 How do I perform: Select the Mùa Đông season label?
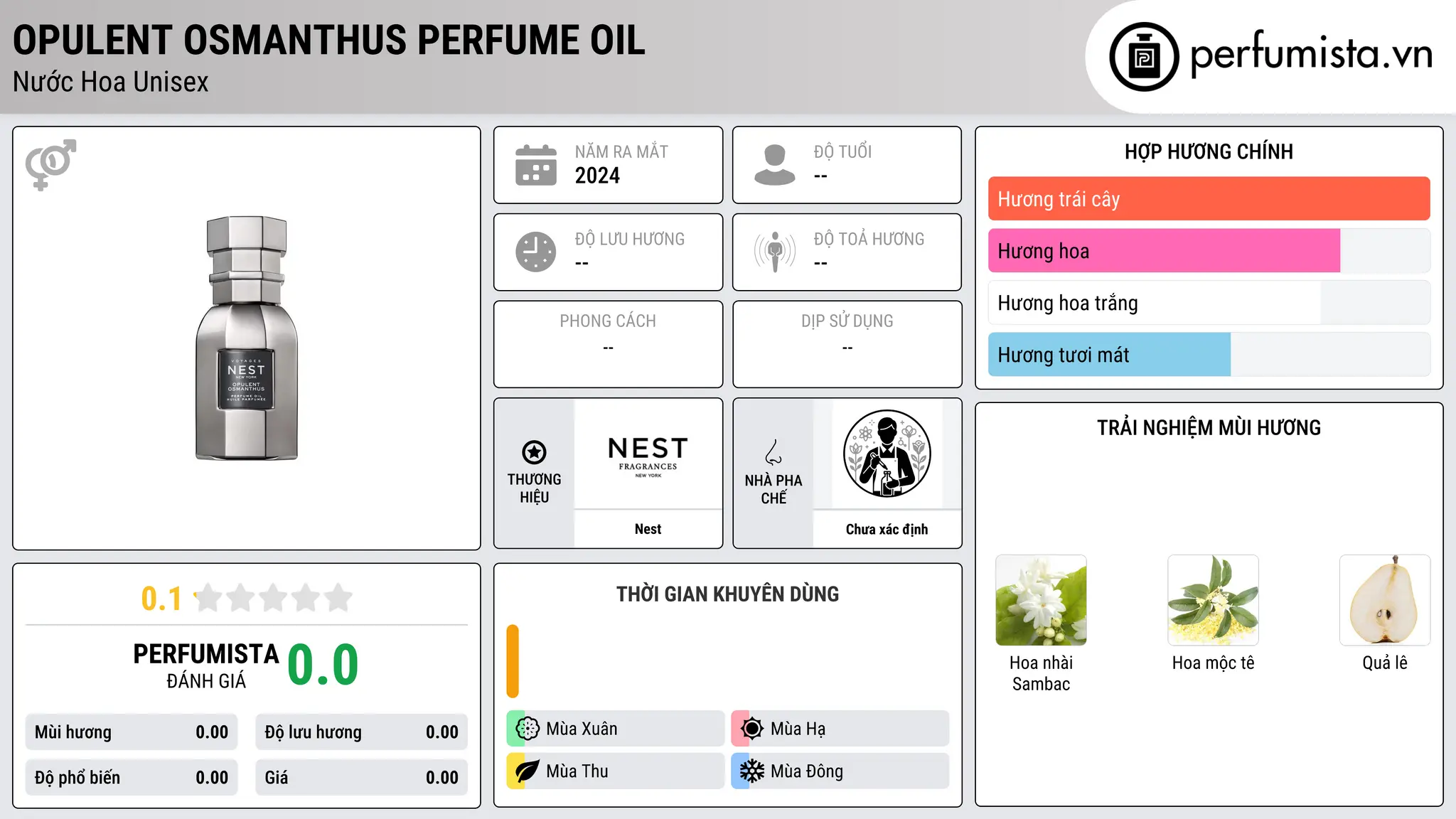pos(807,771)
